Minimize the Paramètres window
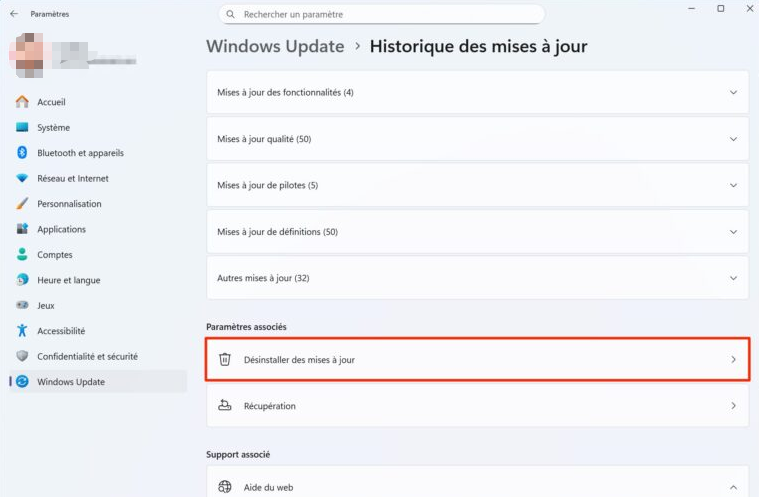This screenshot has height=497, width=759. click(x=692, y=9)
